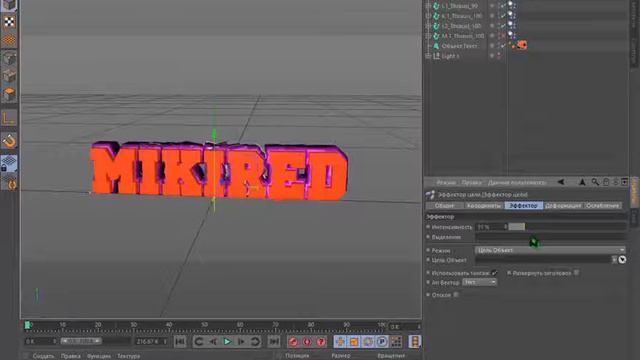Toggle the rotation key icon
The height and width of the screenshot is (360, 640).
(x=368, y=341)
